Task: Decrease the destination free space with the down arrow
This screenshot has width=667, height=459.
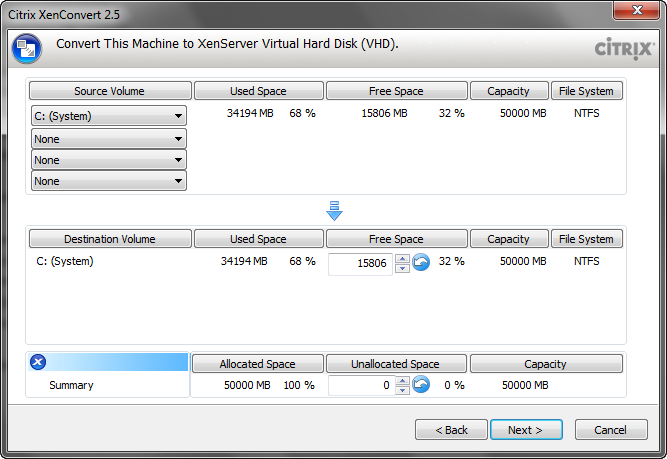Action: [402, 268]
